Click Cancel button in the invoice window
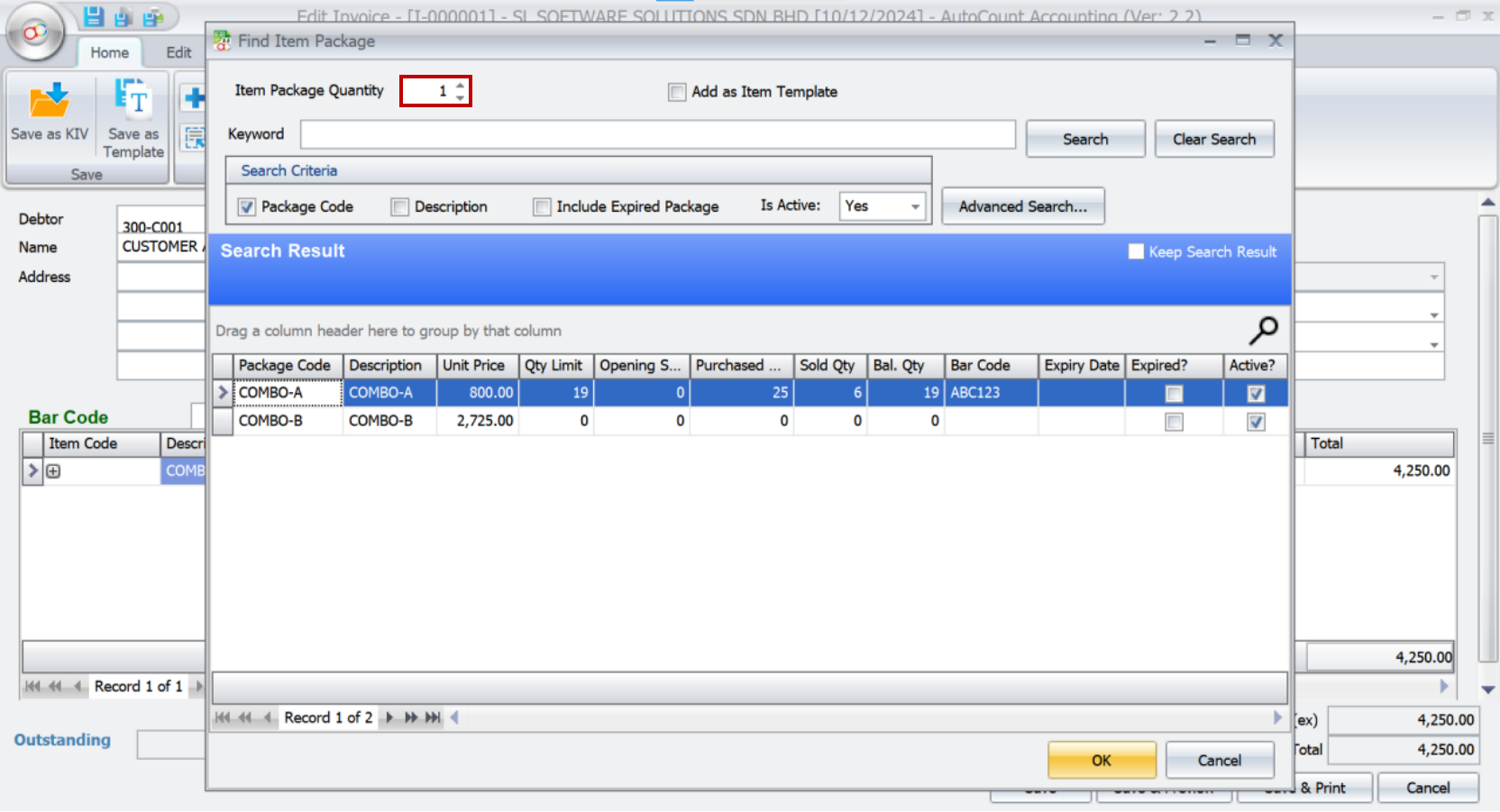 tap(1428, 788)
